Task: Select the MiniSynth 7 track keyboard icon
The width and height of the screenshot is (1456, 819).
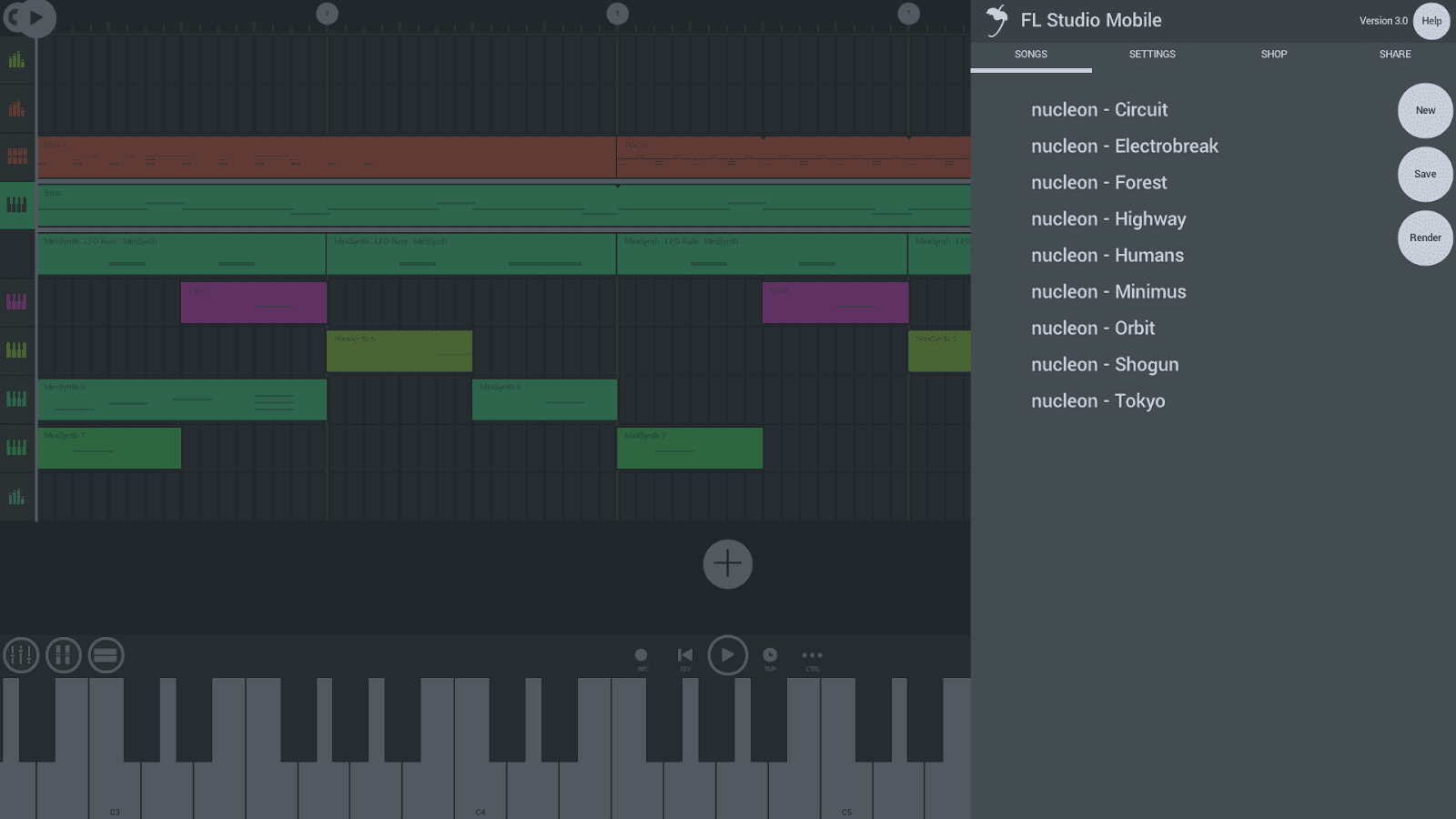Action: 17,448
